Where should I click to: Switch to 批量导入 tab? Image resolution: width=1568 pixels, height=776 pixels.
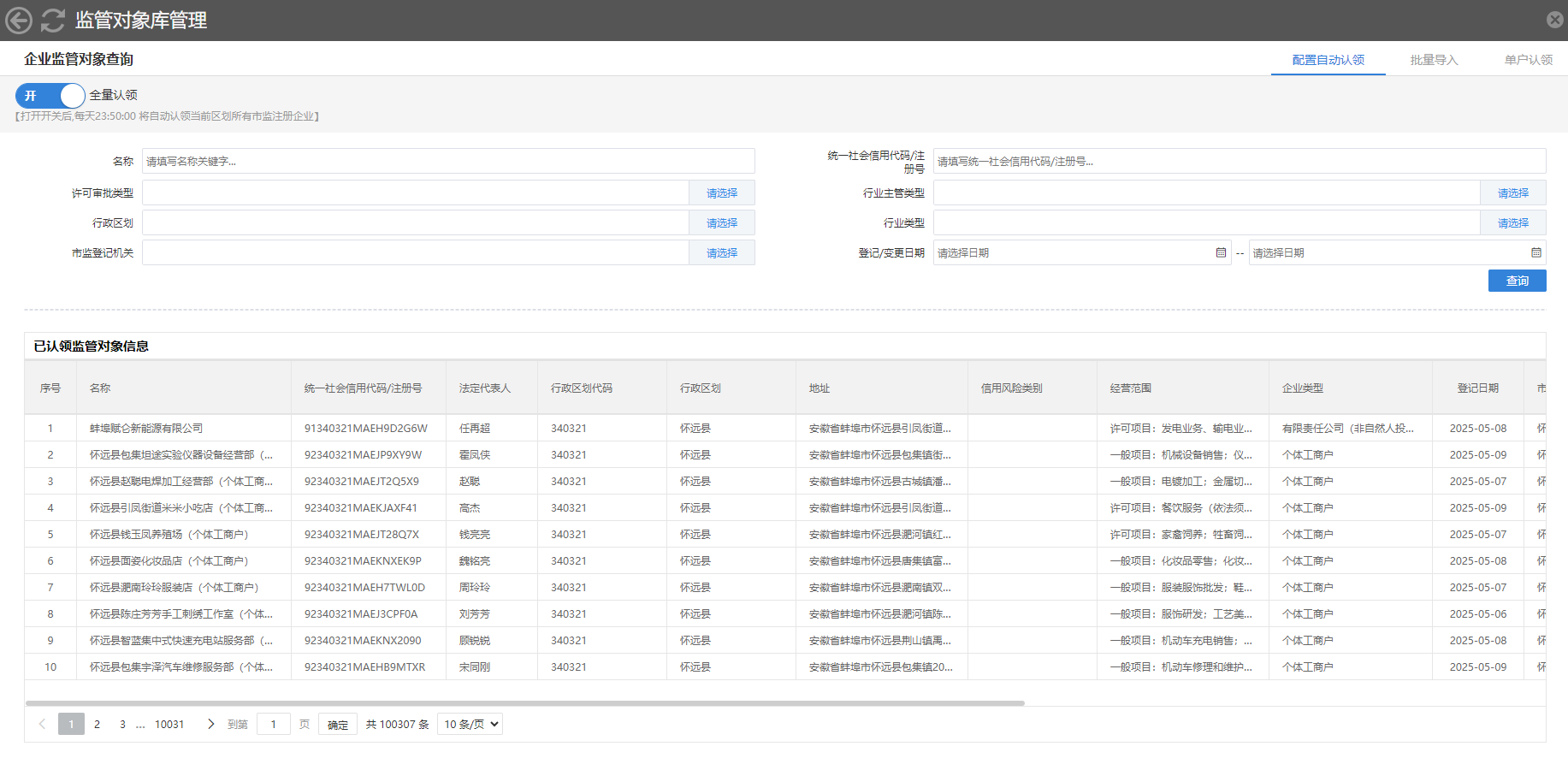coord(1435,60)
